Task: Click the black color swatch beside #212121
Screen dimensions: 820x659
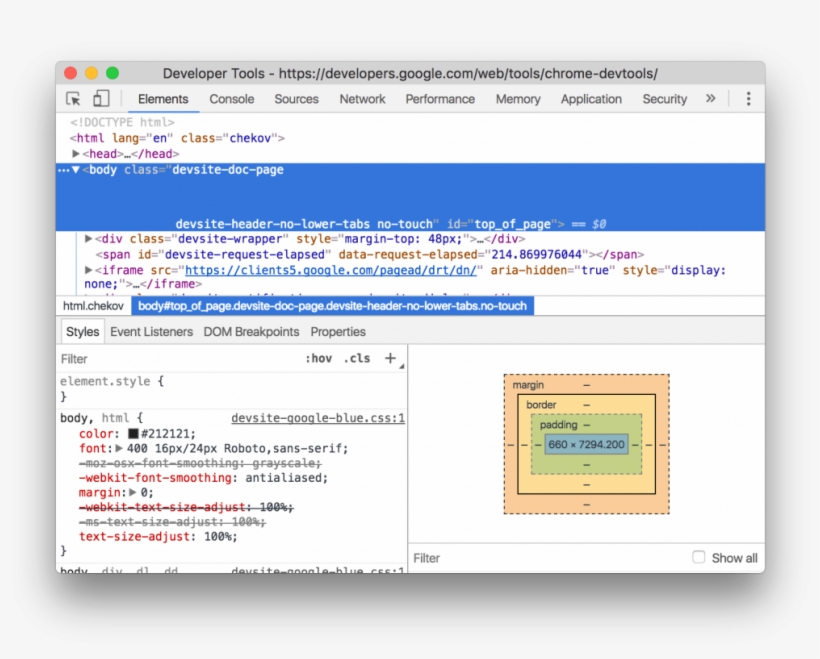Action: (x=133, y=434)
